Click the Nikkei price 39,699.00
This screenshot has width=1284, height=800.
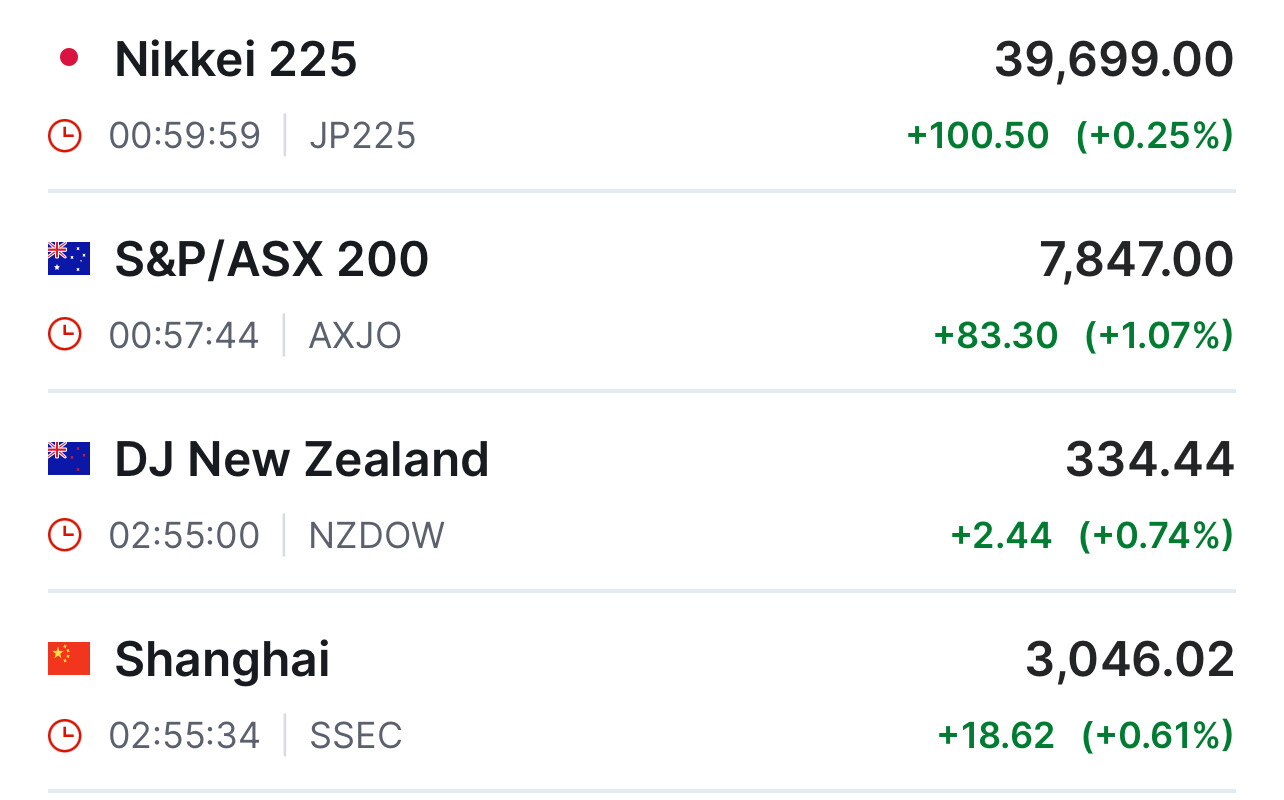[1114, 60]
